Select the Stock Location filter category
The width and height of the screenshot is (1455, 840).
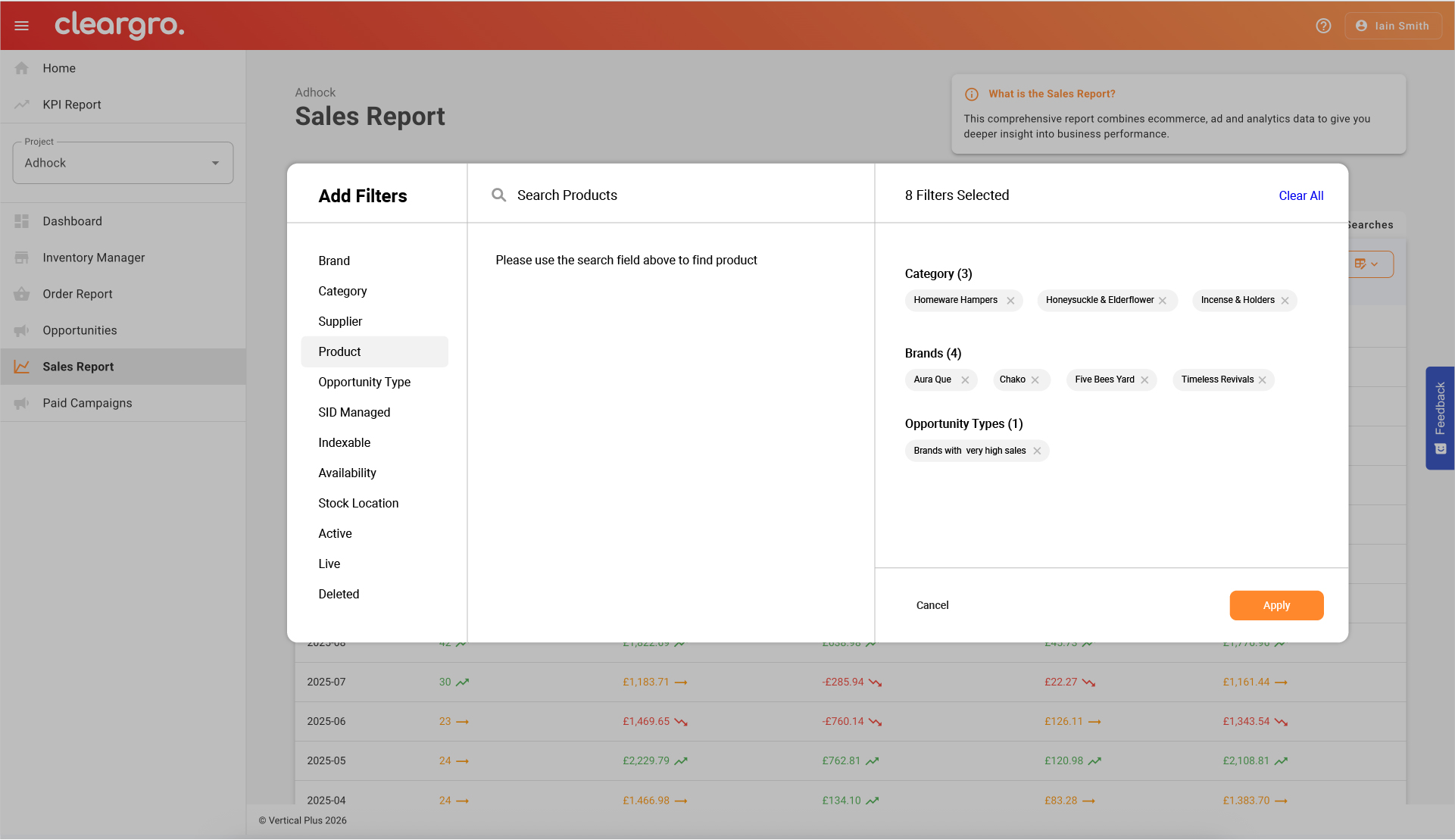(358, 504)
